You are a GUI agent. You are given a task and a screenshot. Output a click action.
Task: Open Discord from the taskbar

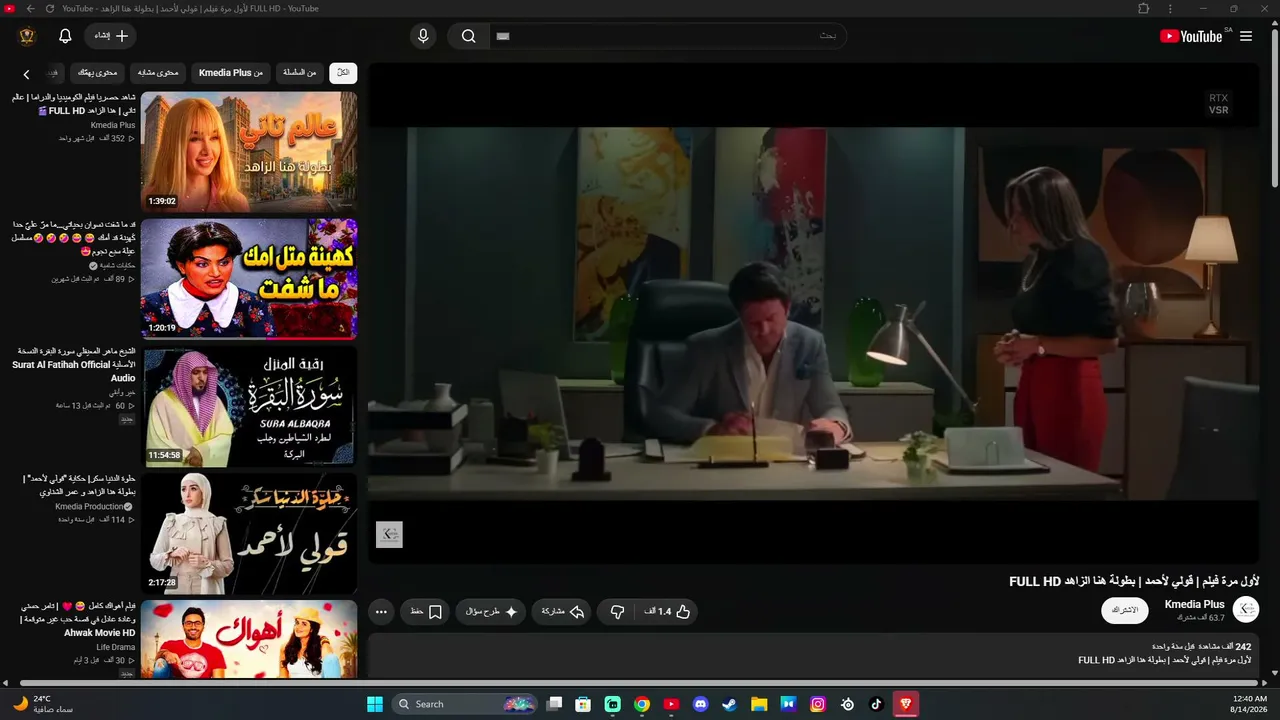pos(700,704)
